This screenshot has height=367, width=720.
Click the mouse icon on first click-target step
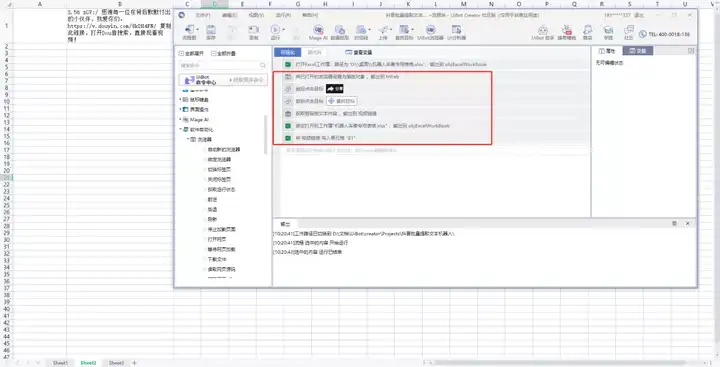pyautogui.click(x=288, y=89)
